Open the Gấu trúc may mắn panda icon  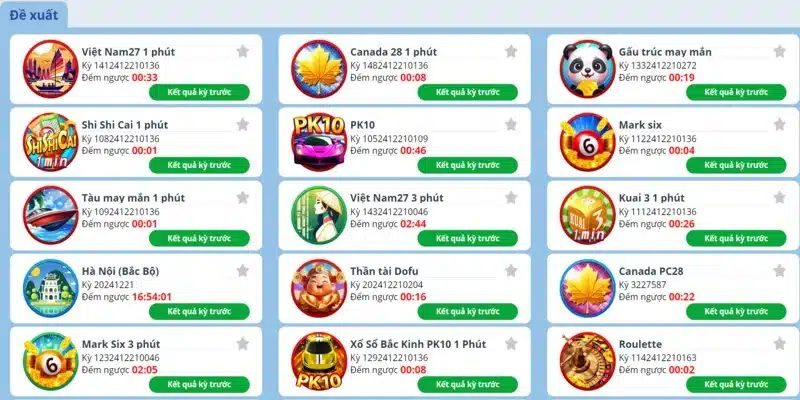click(x=587, y=69)
